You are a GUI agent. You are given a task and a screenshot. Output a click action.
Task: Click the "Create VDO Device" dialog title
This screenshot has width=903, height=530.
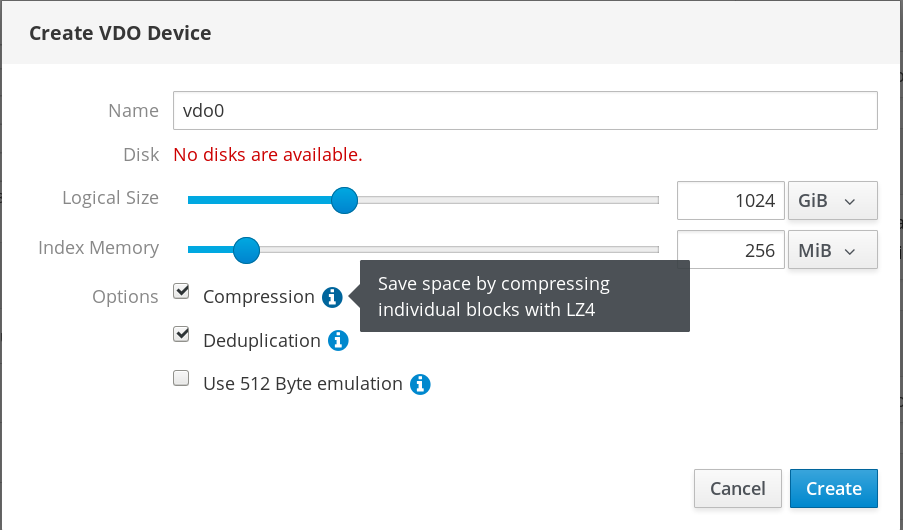pos(120,33)
